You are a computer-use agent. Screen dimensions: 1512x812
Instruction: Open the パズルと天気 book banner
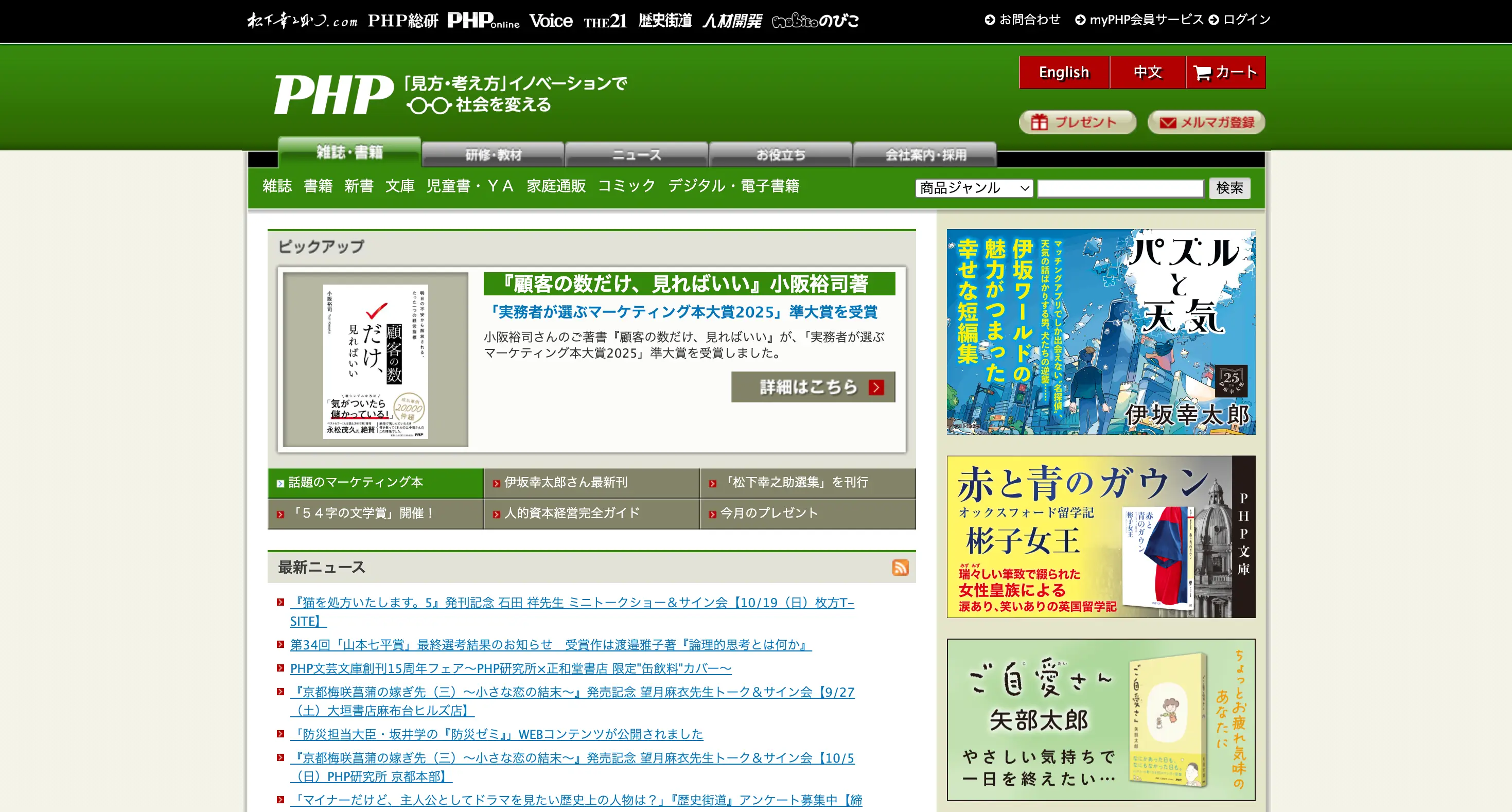click(x=1100, y=331)
